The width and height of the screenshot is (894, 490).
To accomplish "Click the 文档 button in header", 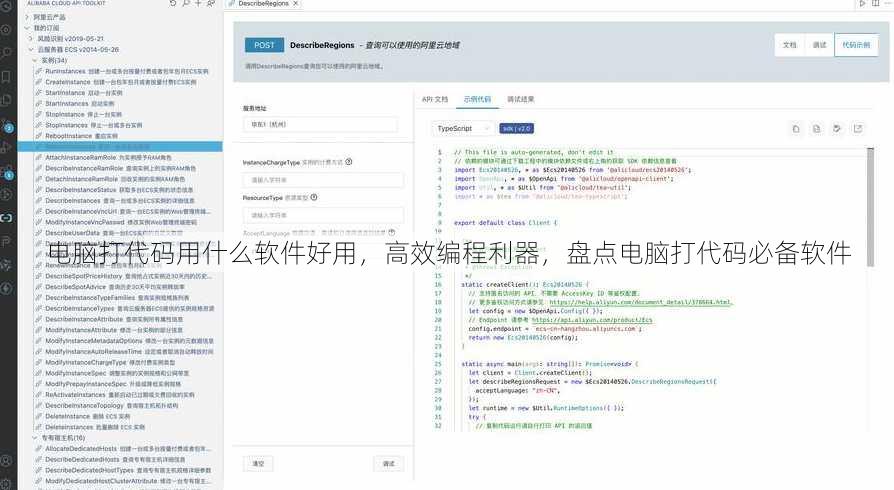I will 790,45.
